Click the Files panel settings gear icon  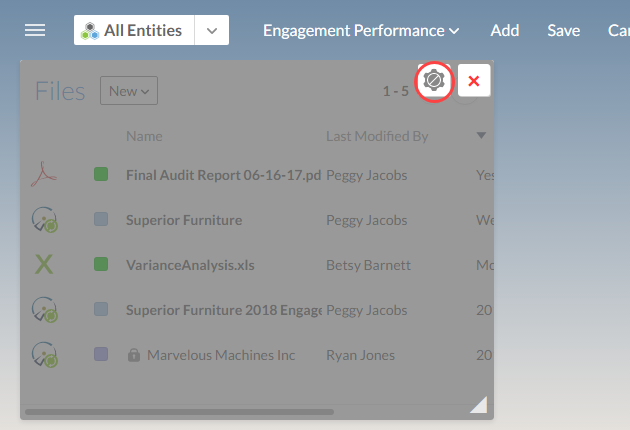tap(434, 81)
